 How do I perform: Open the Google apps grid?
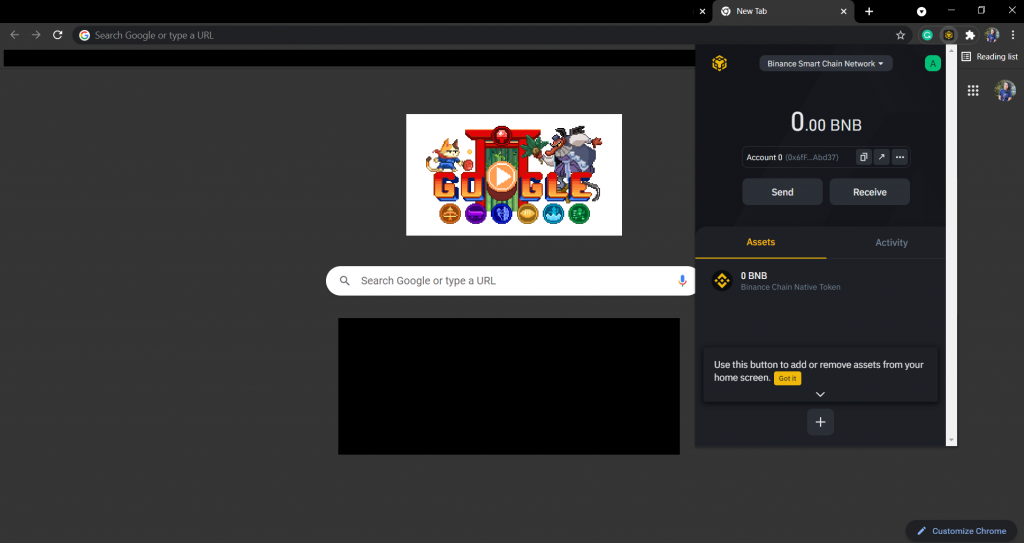973,91
